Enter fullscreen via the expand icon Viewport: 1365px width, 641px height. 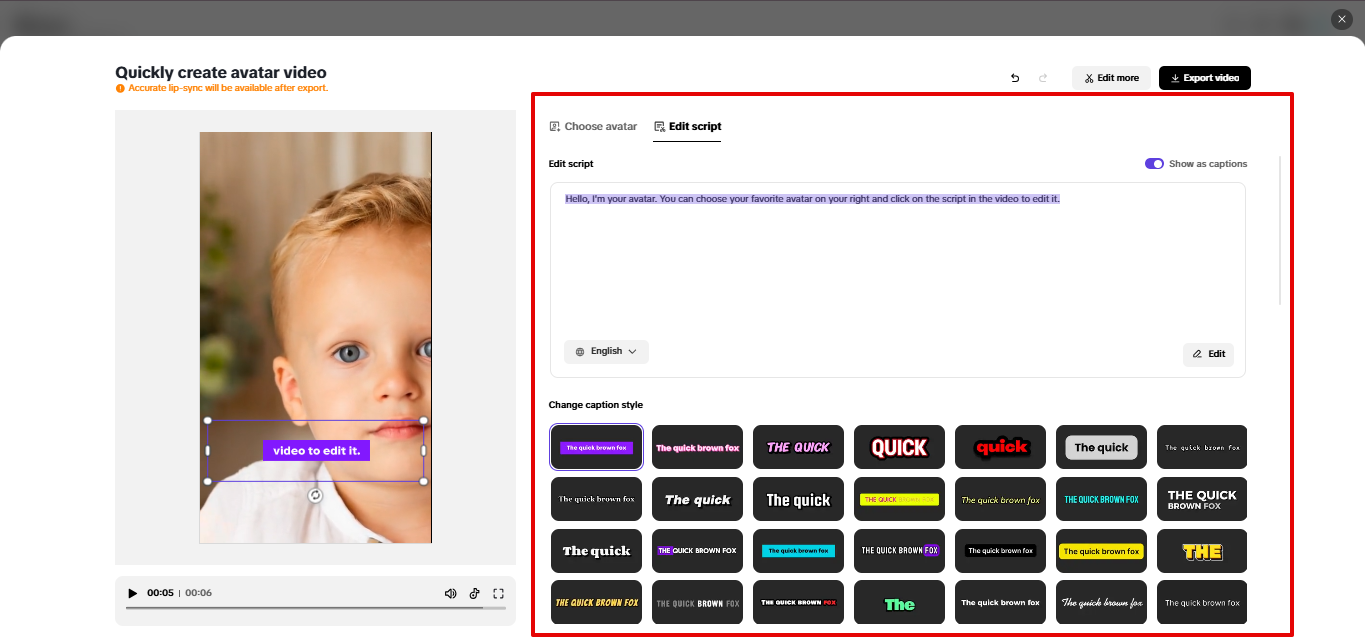[498, 593]
